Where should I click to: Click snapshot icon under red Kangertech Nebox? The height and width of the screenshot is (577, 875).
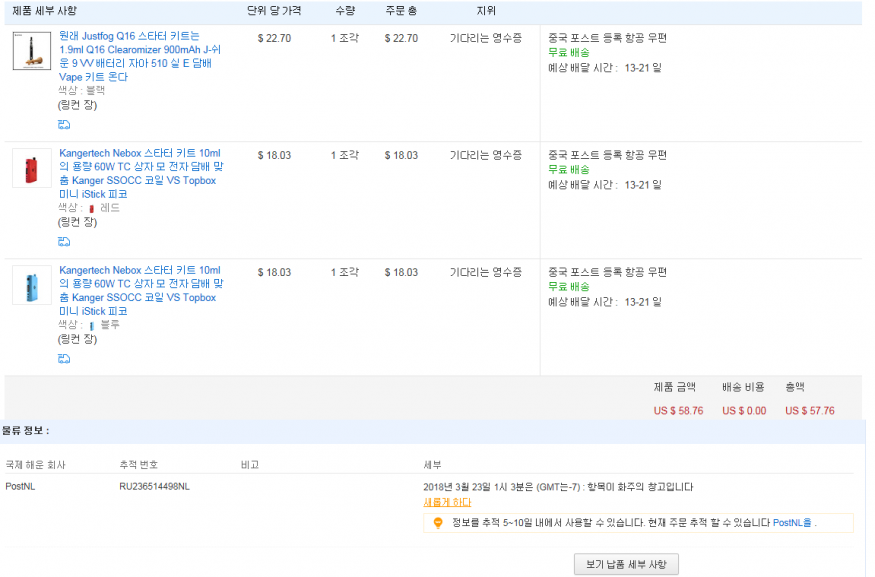coord(64,242)
